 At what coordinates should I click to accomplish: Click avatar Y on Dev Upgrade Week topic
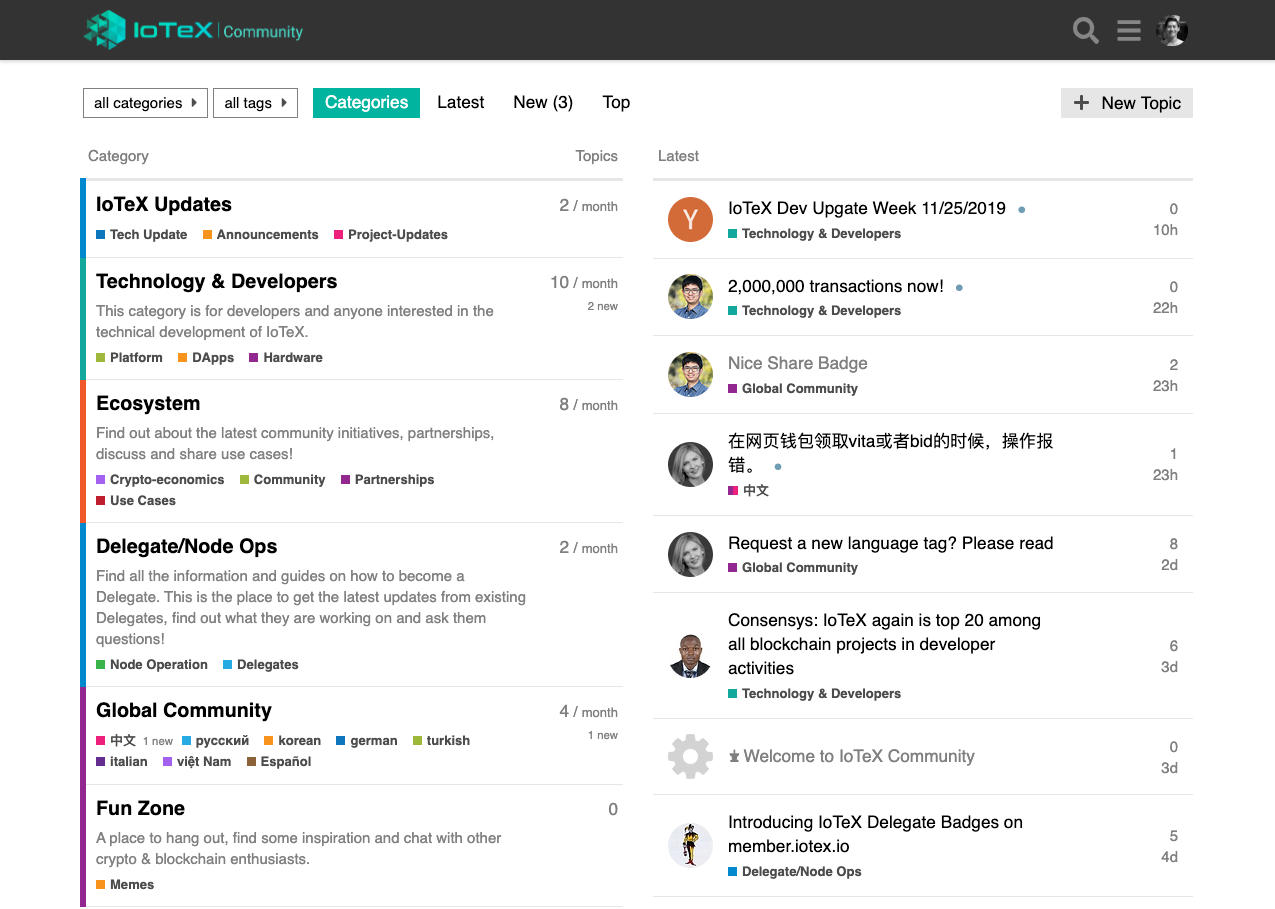690,219
